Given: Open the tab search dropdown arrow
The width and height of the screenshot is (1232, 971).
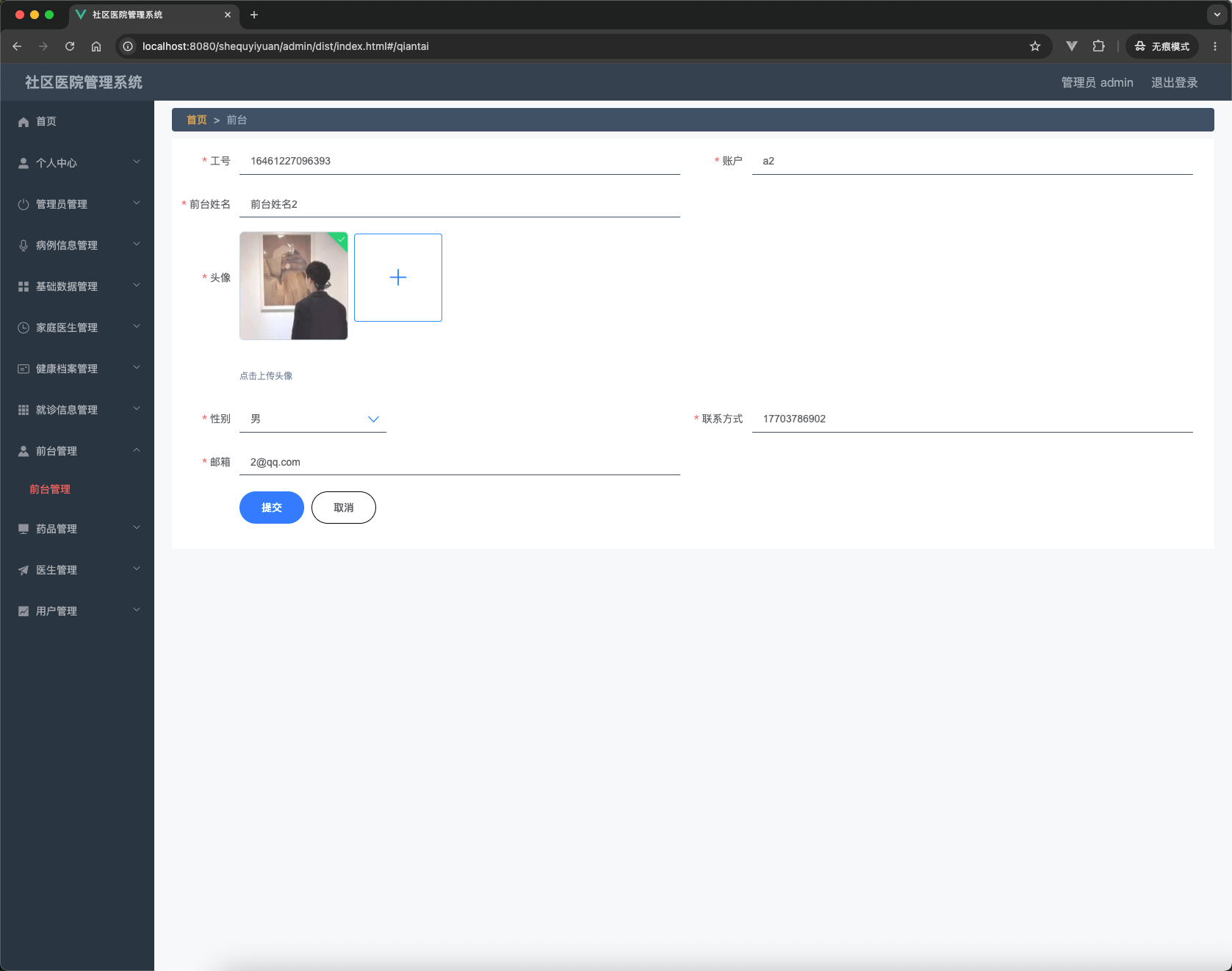Looking at the screenshot, I should 1217,15.
